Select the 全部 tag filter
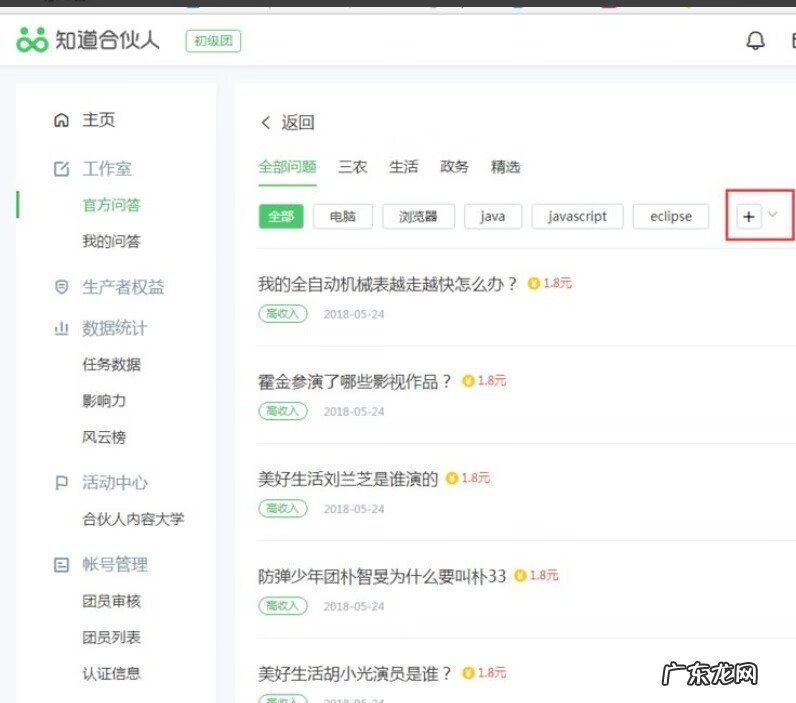This screenshot has height=703, width=796. point(281,217)
